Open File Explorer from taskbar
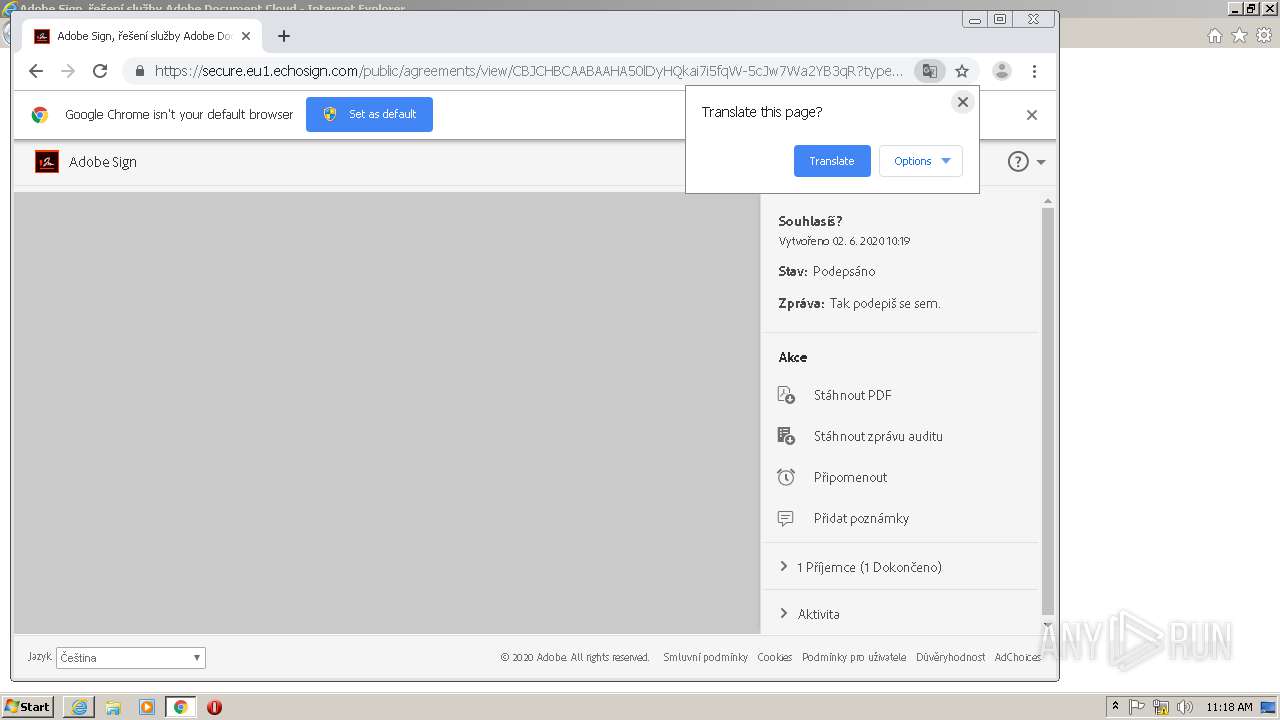Viewport: 1280px width, 720px height. tap(113, 707)
